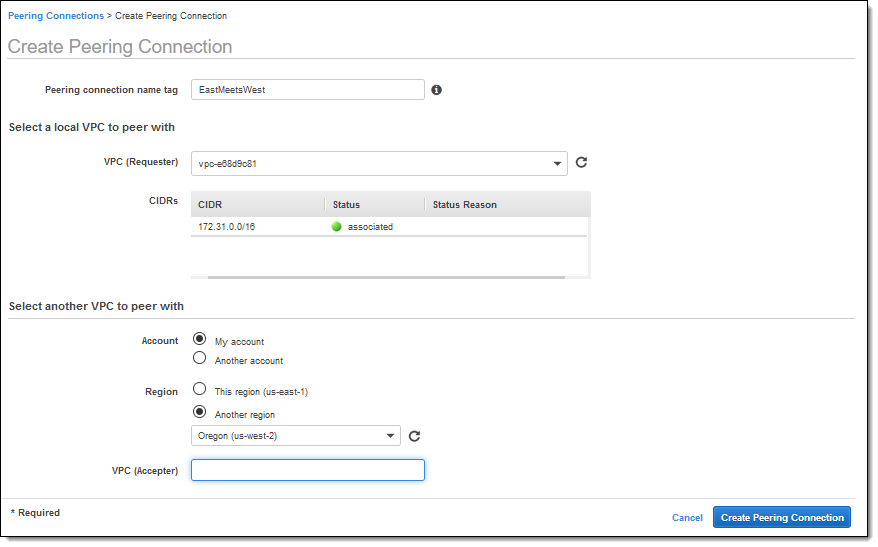Click the CIDR table horizontal scrollbar
The image size is (878, 547).
pos(386,277)
